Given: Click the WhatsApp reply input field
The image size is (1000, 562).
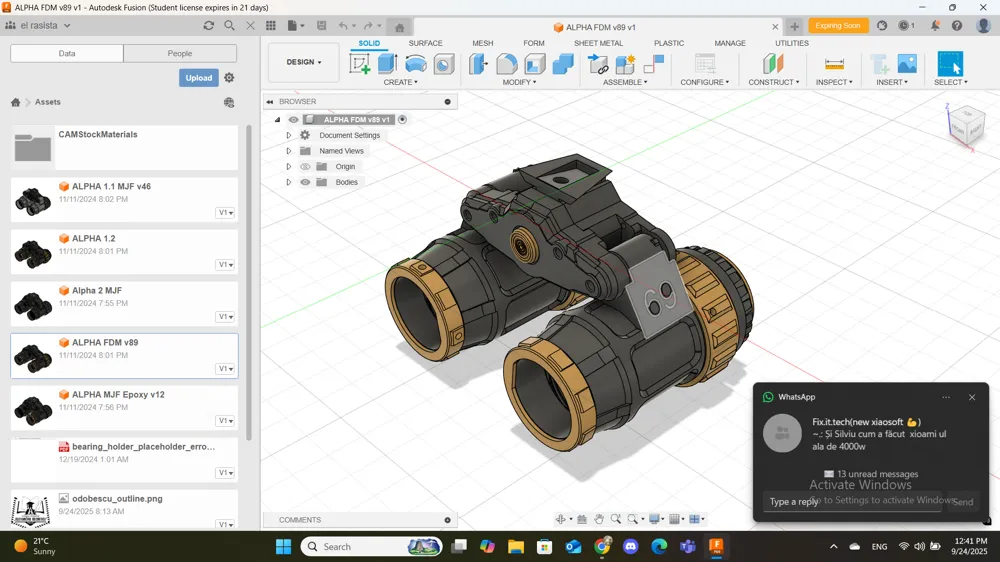Looking at the screenshot, I should (x=852, y=502).
